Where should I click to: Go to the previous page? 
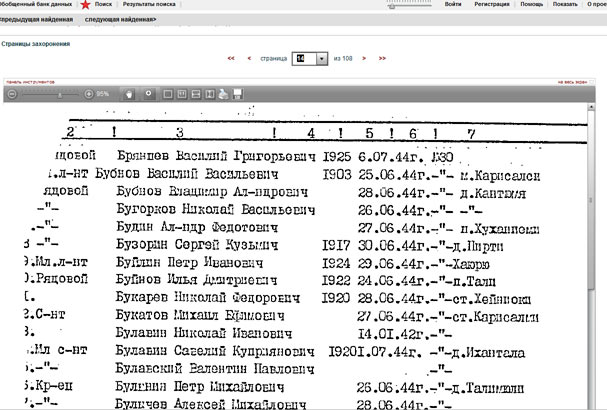coord(248,59)
